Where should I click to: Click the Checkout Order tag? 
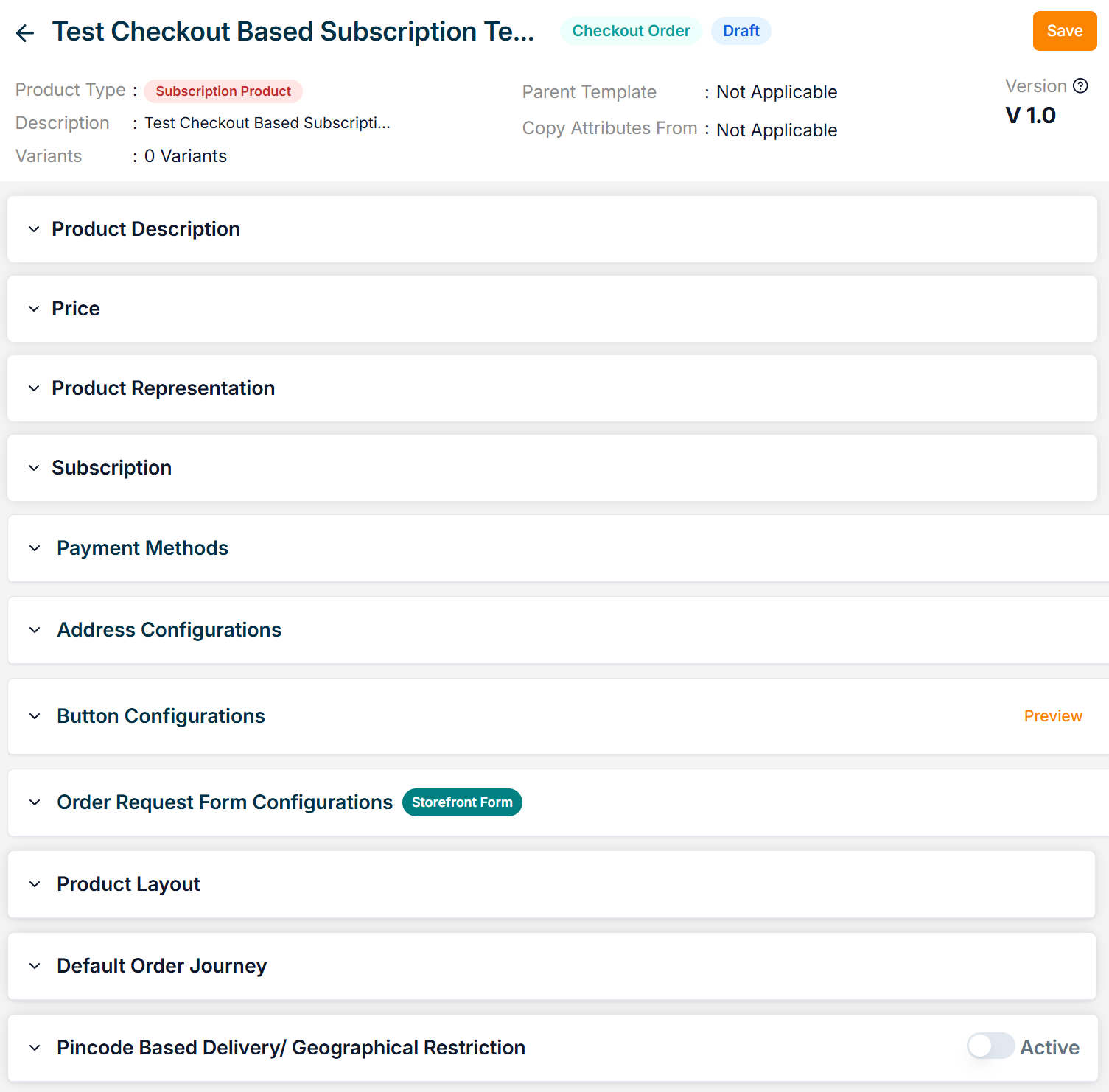pos(631,31)
